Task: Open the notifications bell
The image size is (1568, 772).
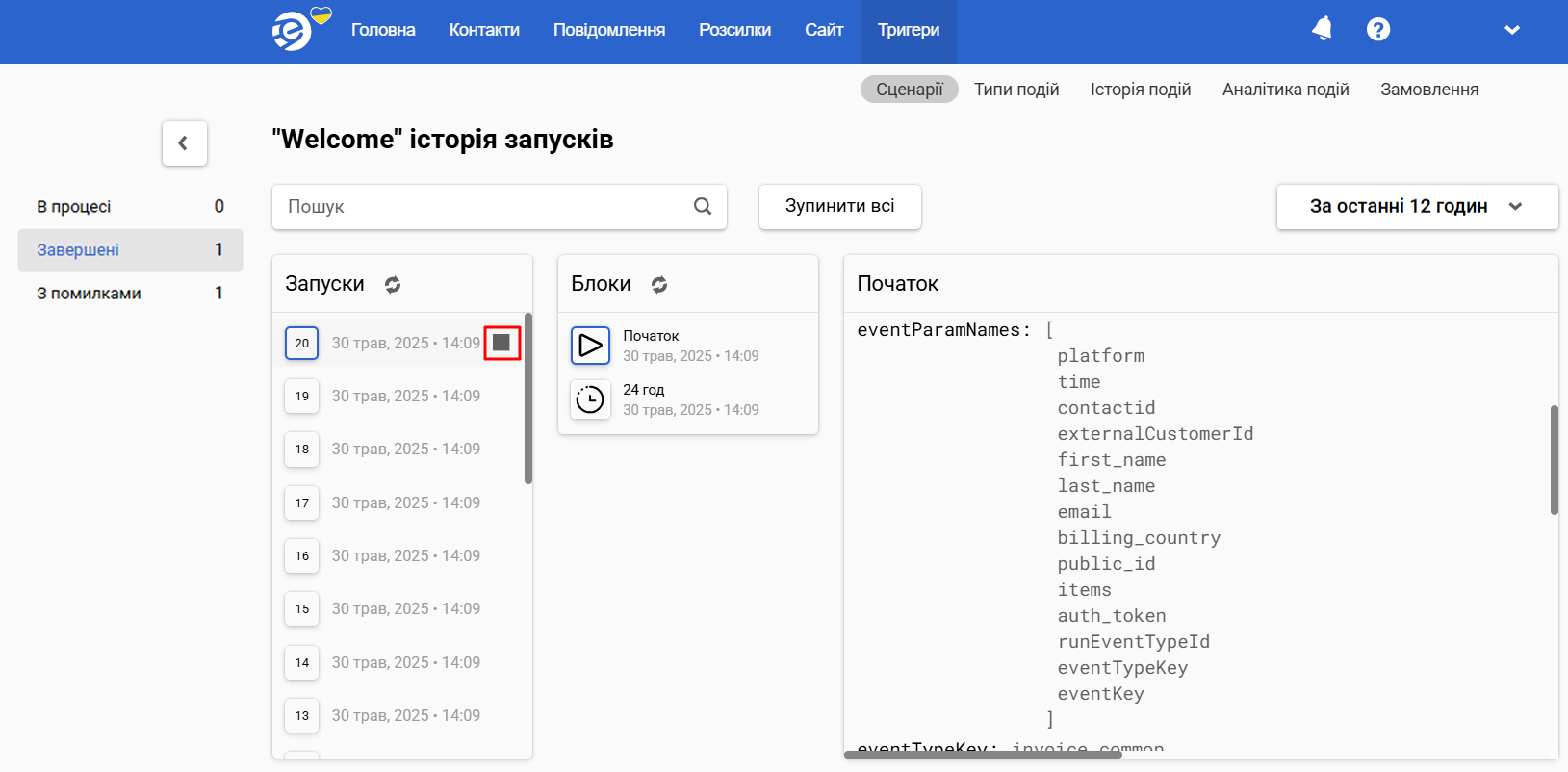Action: 1323,29
